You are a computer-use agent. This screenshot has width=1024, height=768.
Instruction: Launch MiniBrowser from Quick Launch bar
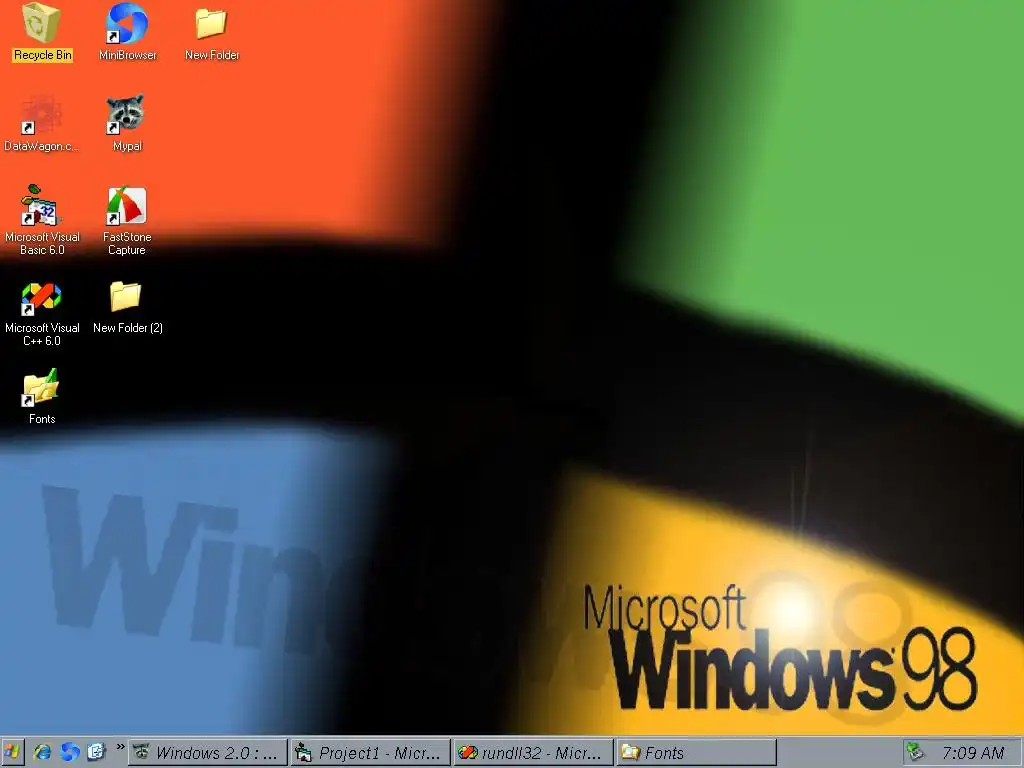[x=70, y=752]
